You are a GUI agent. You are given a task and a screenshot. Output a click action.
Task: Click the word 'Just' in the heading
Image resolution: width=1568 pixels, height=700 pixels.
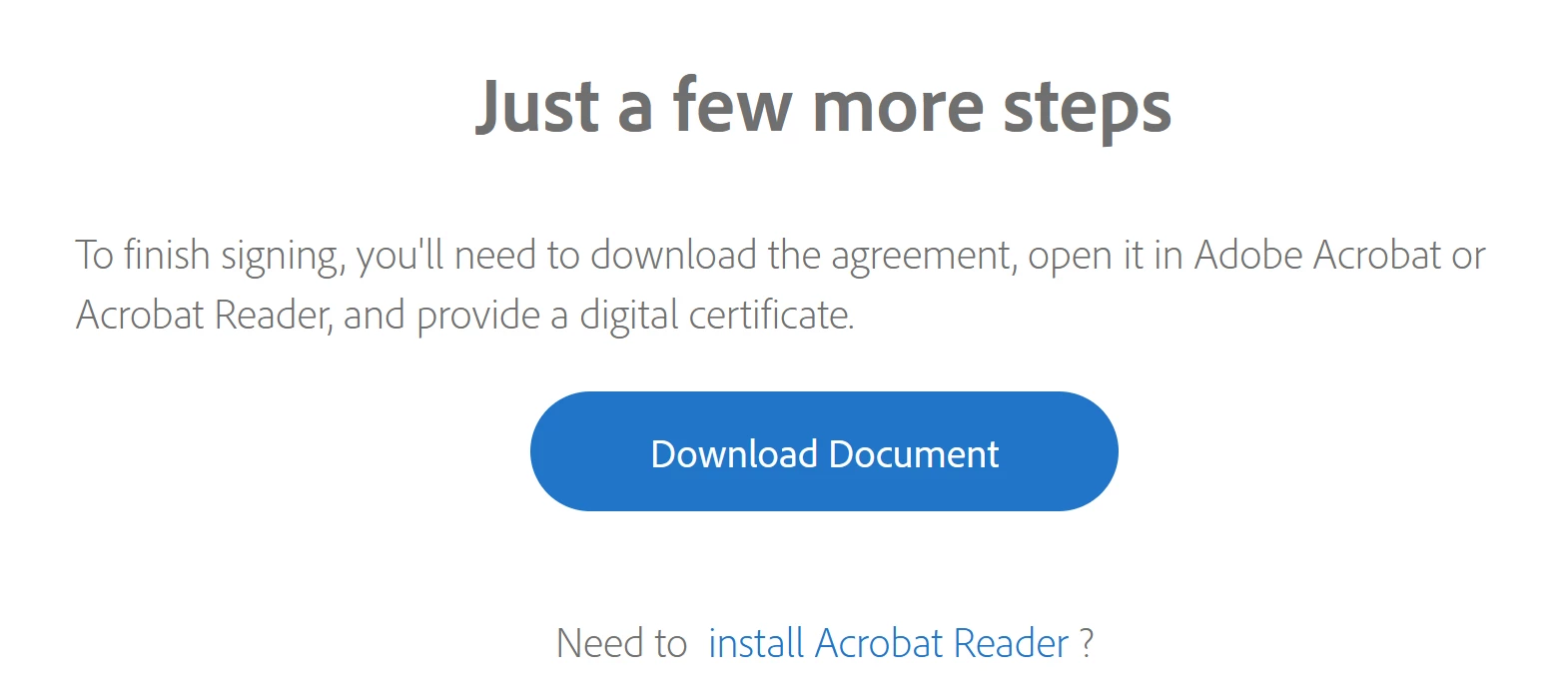click(537, 106)
